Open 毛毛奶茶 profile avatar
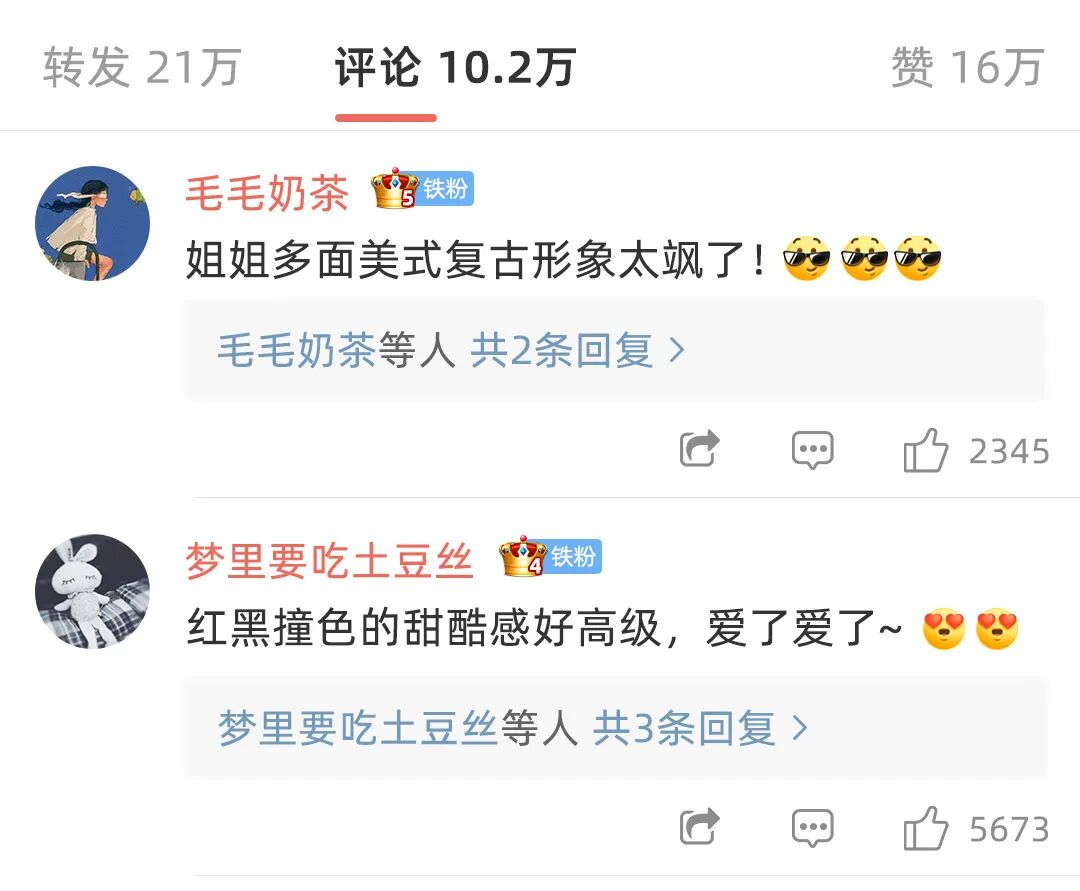The image size is (1080, 891). [92, 223]
